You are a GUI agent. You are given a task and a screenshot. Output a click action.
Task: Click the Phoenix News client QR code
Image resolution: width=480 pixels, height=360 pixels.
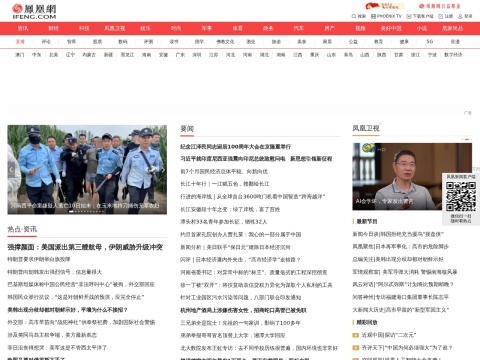tap(461, 197)
